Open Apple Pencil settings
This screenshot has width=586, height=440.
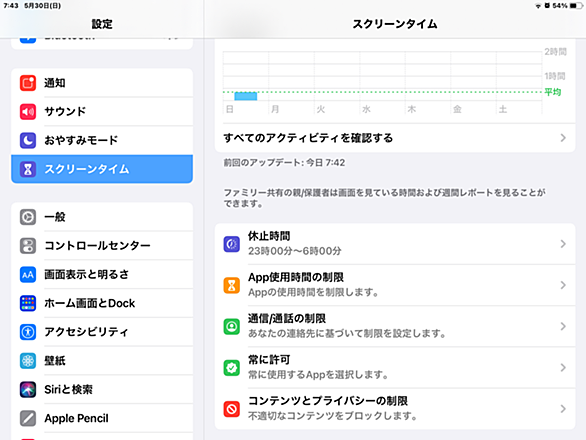102,418
